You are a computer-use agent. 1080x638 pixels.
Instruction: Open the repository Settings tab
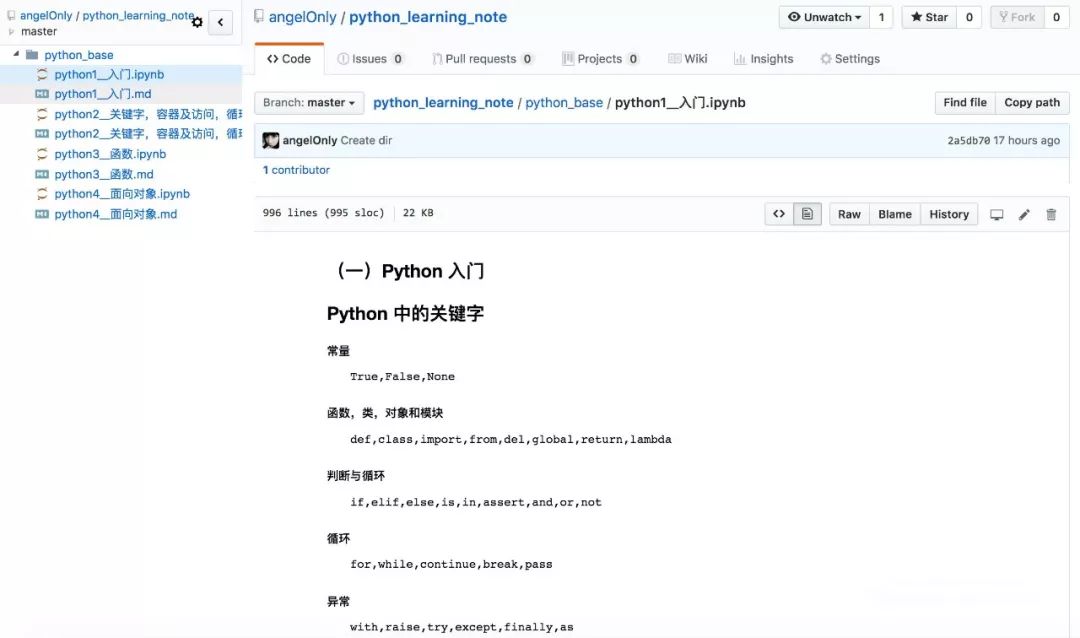850,59
